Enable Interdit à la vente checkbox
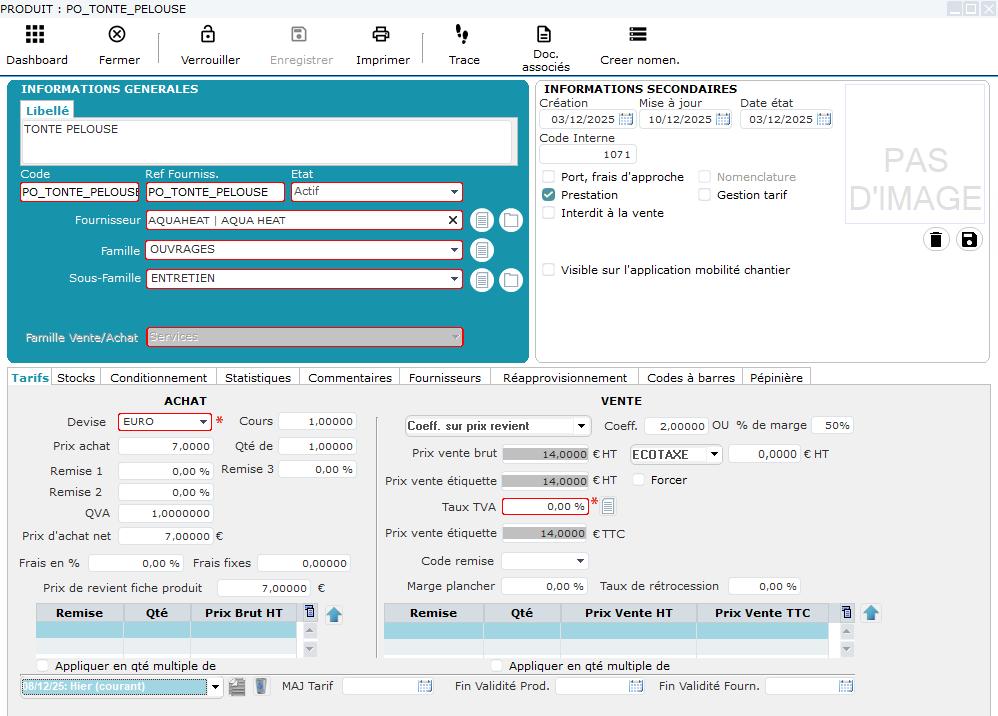The height and width of the screenshot is (716, 998). 548,213
